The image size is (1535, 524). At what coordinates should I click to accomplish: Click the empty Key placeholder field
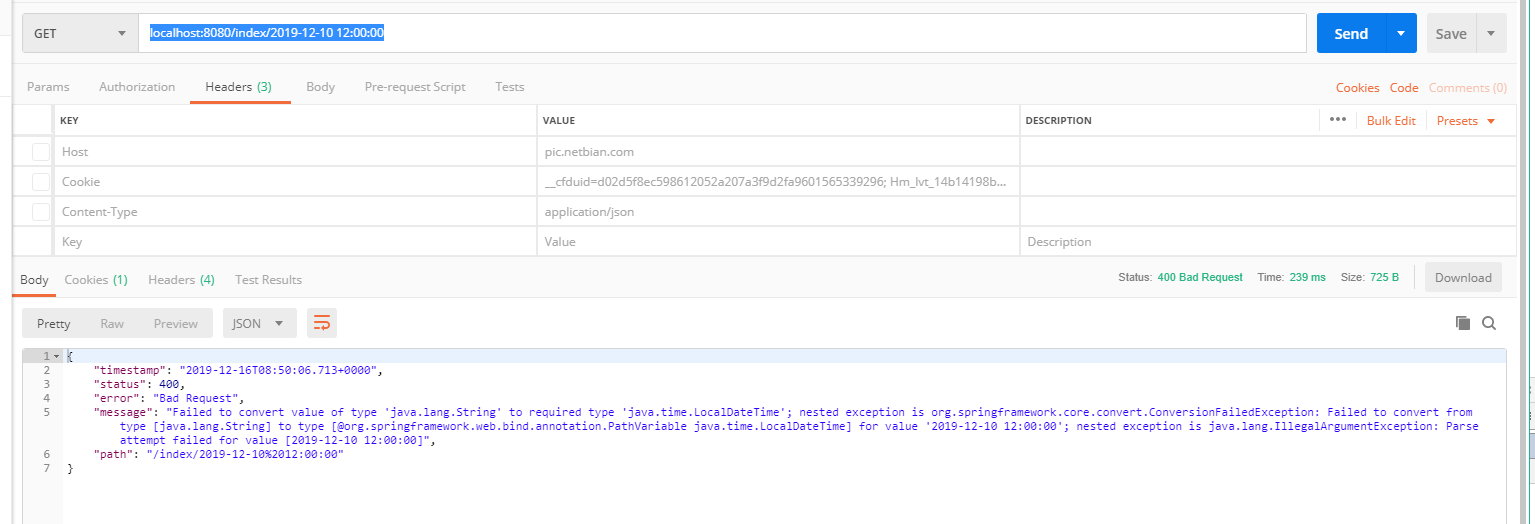pos(295,242)
